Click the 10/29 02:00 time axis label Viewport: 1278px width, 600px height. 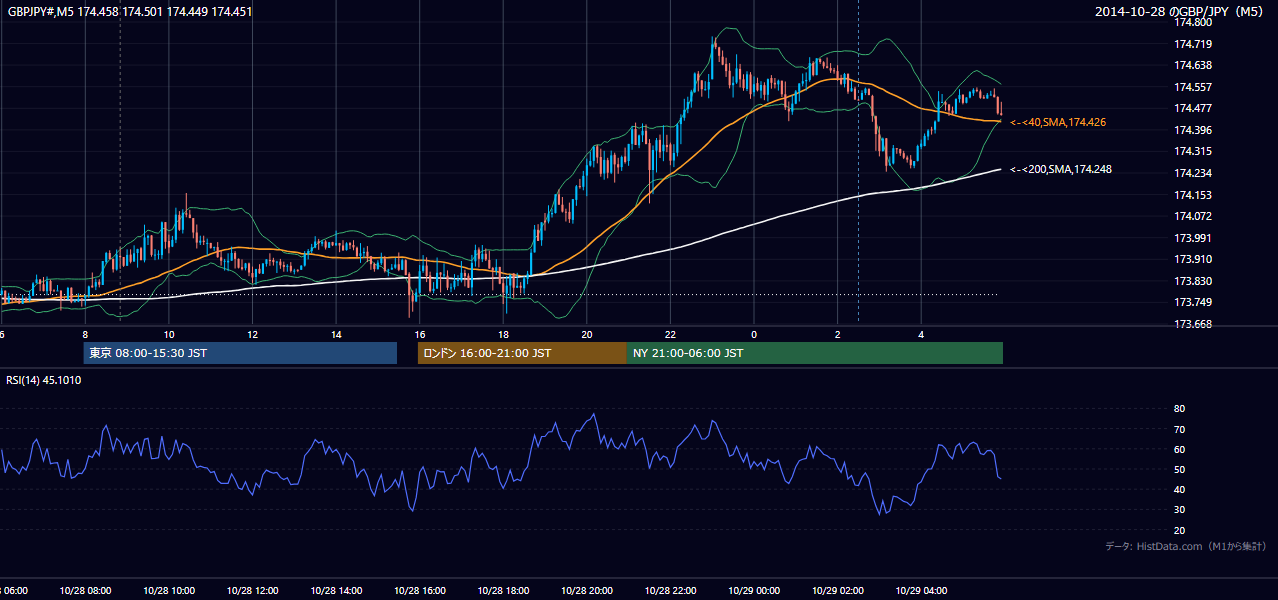tap(837, 590)
